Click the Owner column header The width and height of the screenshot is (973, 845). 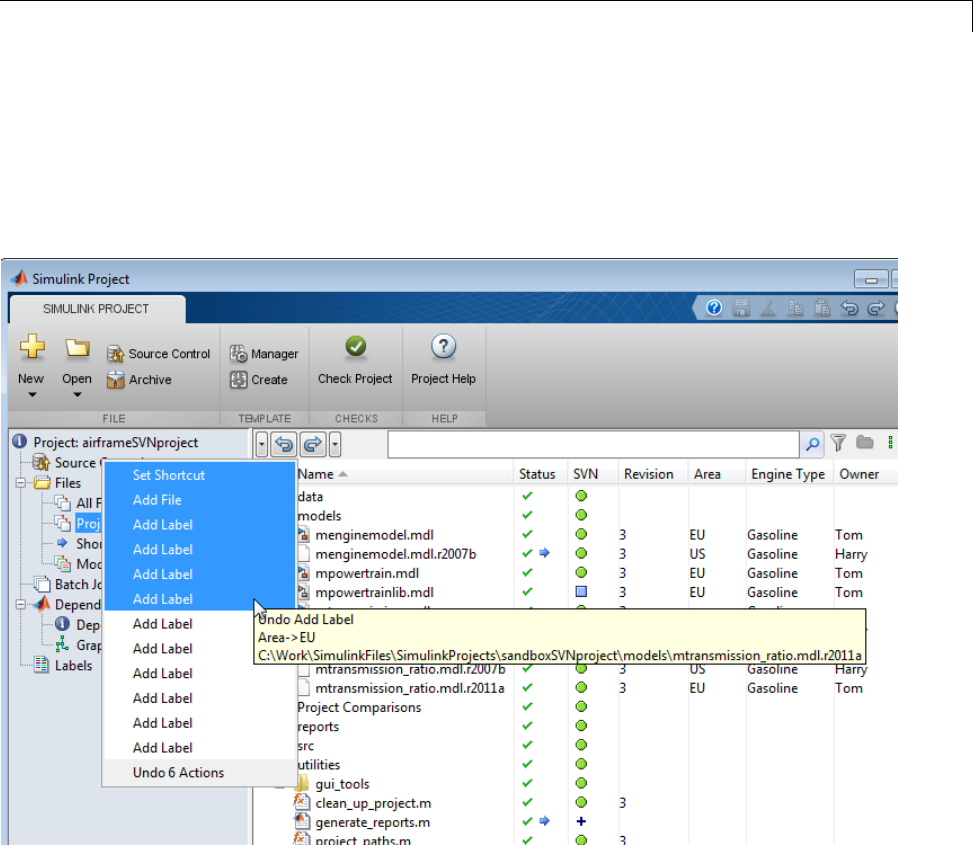859,474
